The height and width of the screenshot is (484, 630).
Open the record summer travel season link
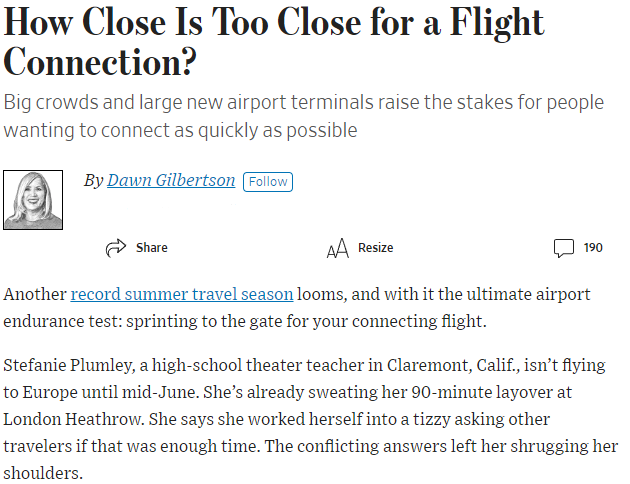pyautogui.click(x=182, y=295)
